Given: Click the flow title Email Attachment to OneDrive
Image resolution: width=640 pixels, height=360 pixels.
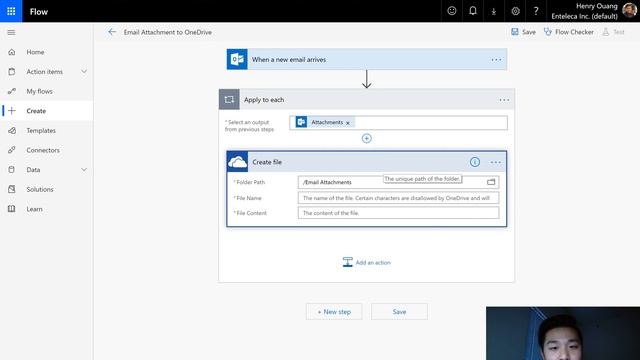Looking at the screenshot, I should (x=168, y=32).
